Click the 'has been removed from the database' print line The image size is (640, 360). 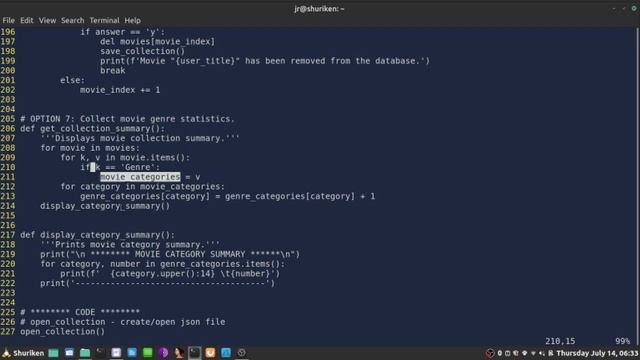coord(265,61)
